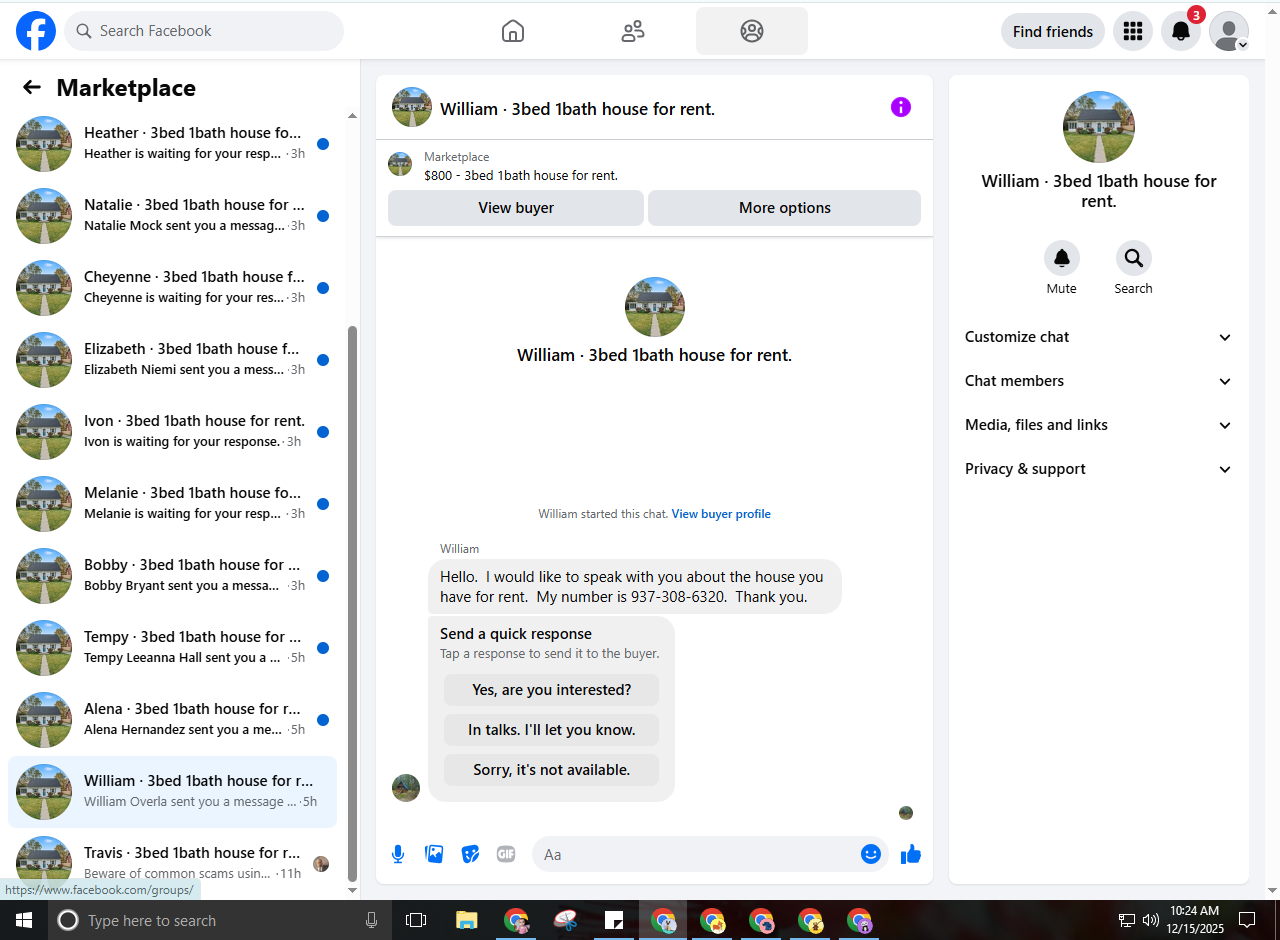Send a voice clip microphone icon
This screenshot has width=1280, height=940.
click(x=398, y=854)
